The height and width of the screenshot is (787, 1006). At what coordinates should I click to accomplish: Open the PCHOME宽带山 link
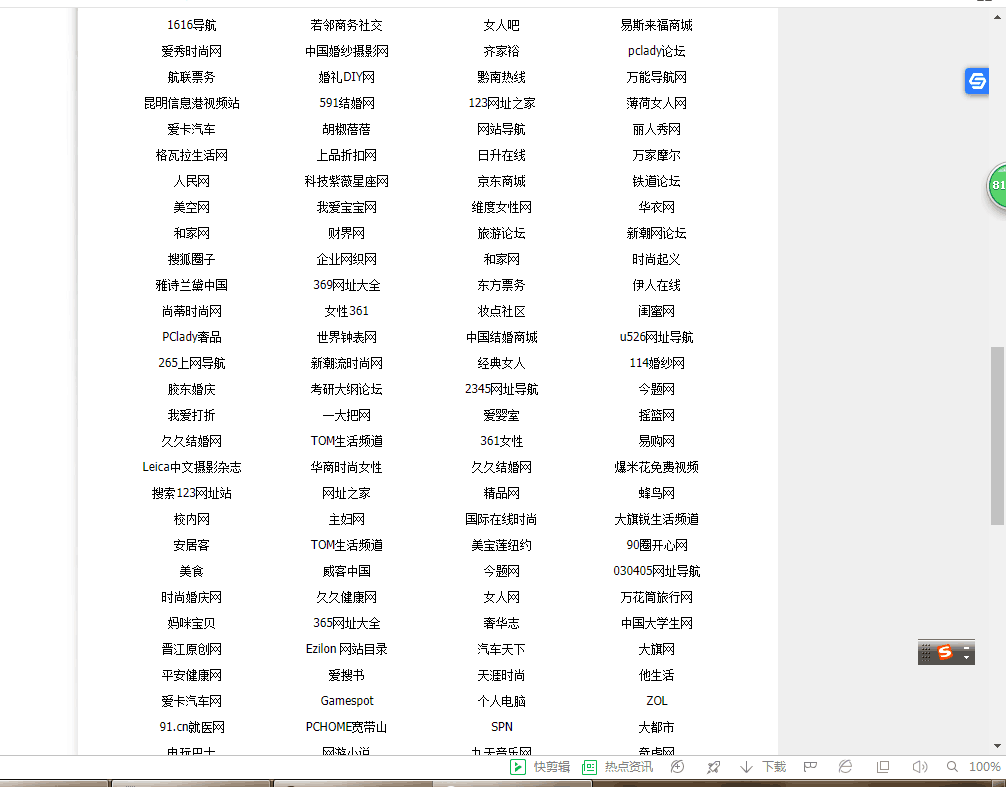[346, 727]
